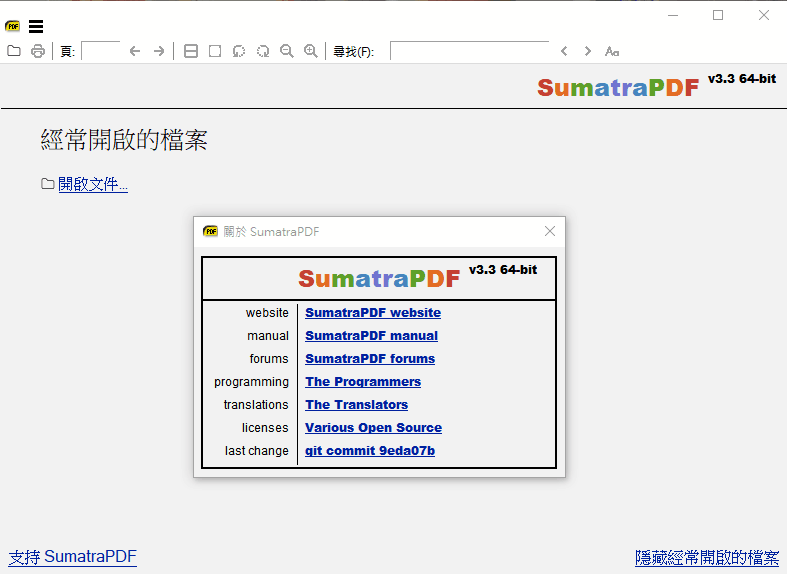The image size is (787, 574).
Task: Rotate view counterclockwise icon
Action: pos(239,51)
